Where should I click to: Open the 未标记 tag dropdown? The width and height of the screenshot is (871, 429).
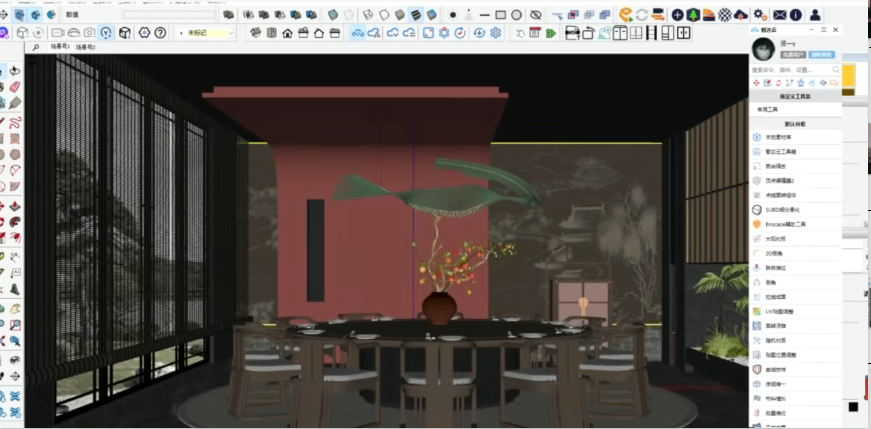pyautogui.click(x=205, y=33)
